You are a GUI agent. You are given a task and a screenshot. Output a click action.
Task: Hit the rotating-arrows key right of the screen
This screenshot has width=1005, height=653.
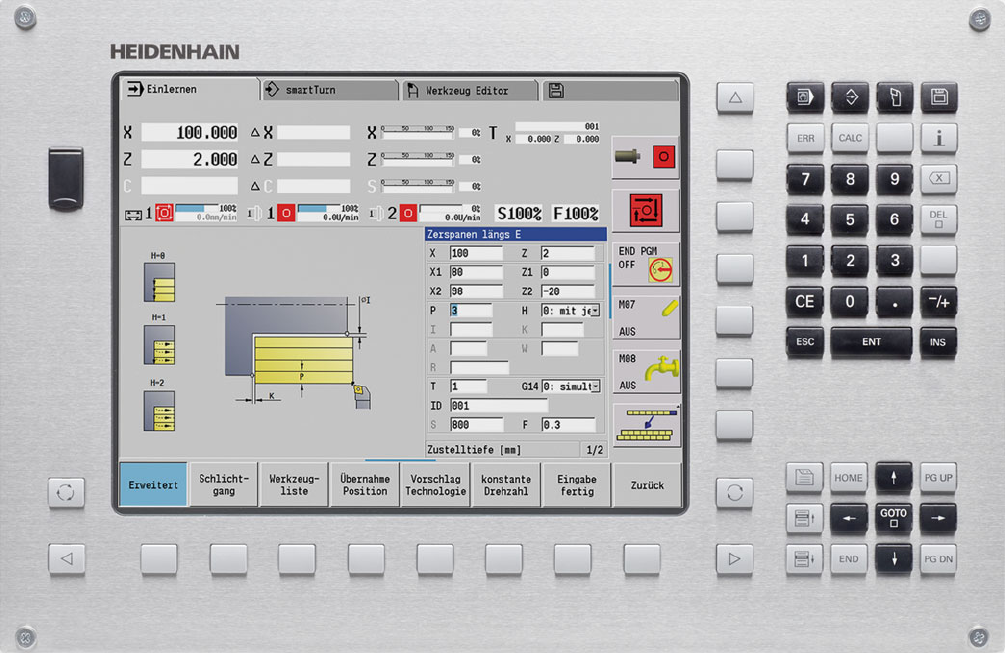(x=735, y=492)
